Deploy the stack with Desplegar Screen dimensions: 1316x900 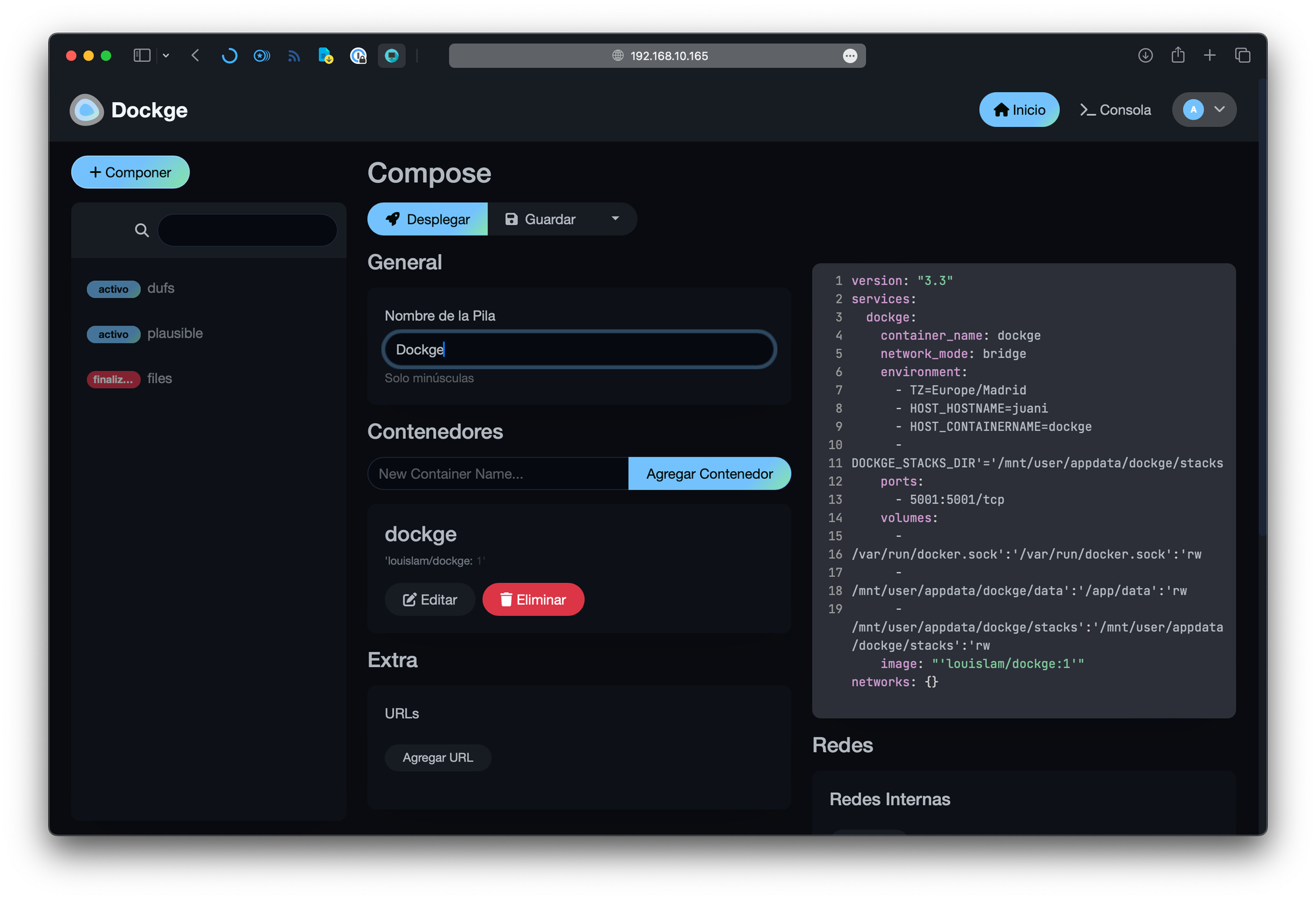(428, 219)
